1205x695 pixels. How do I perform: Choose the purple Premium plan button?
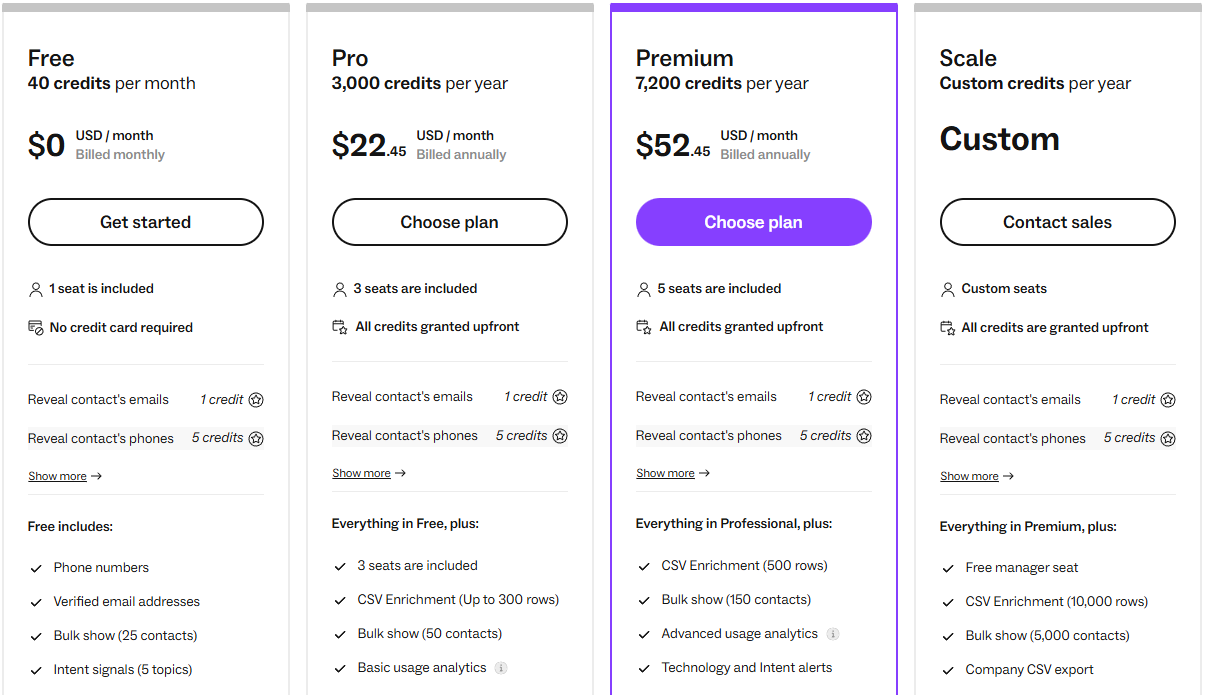point(753,222)
